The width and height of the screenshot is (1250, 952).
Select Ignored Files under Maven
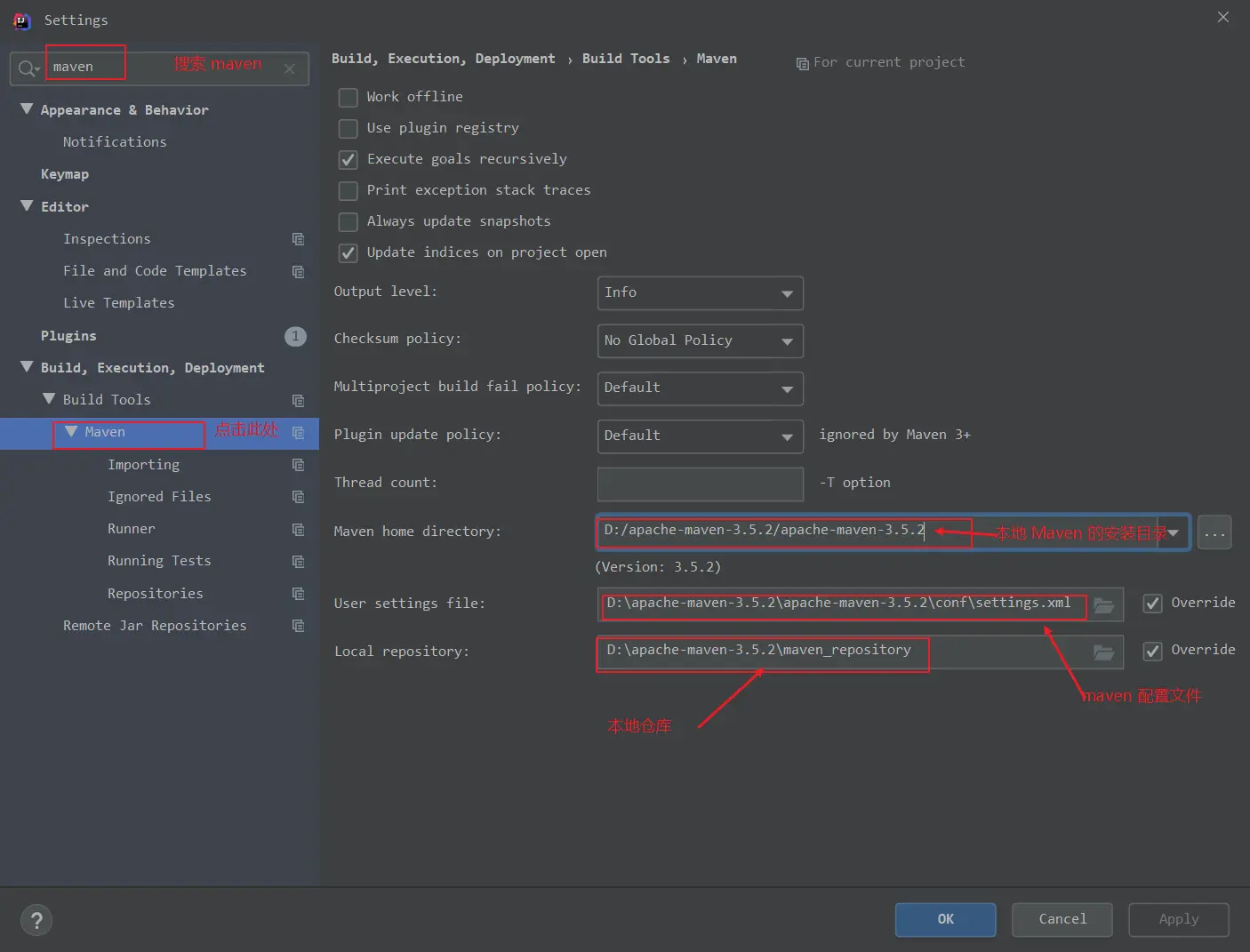pos(159,497)
